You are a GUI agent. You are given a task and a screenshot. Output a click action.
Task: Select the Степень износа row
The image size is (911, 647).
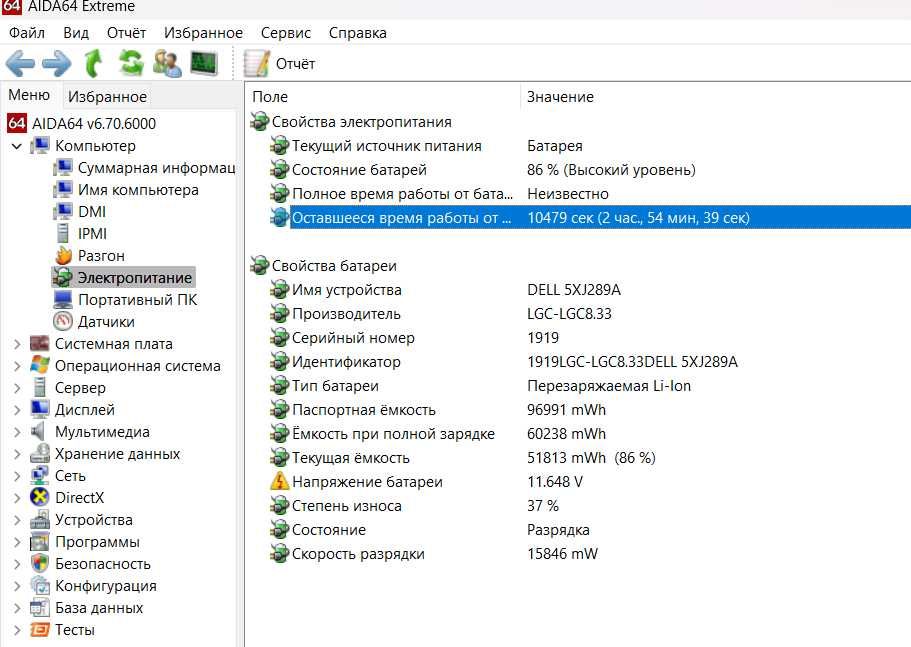(x=590, y=506)
